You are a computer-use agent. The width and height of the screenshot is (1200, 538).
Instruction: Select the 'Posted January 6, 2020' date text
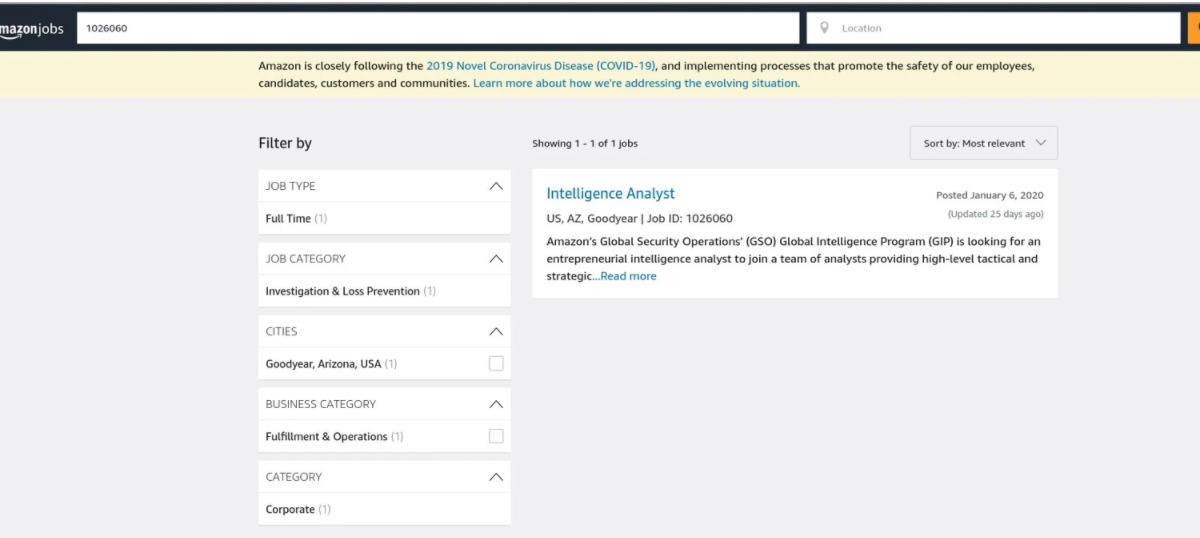(x=989, y=195)
